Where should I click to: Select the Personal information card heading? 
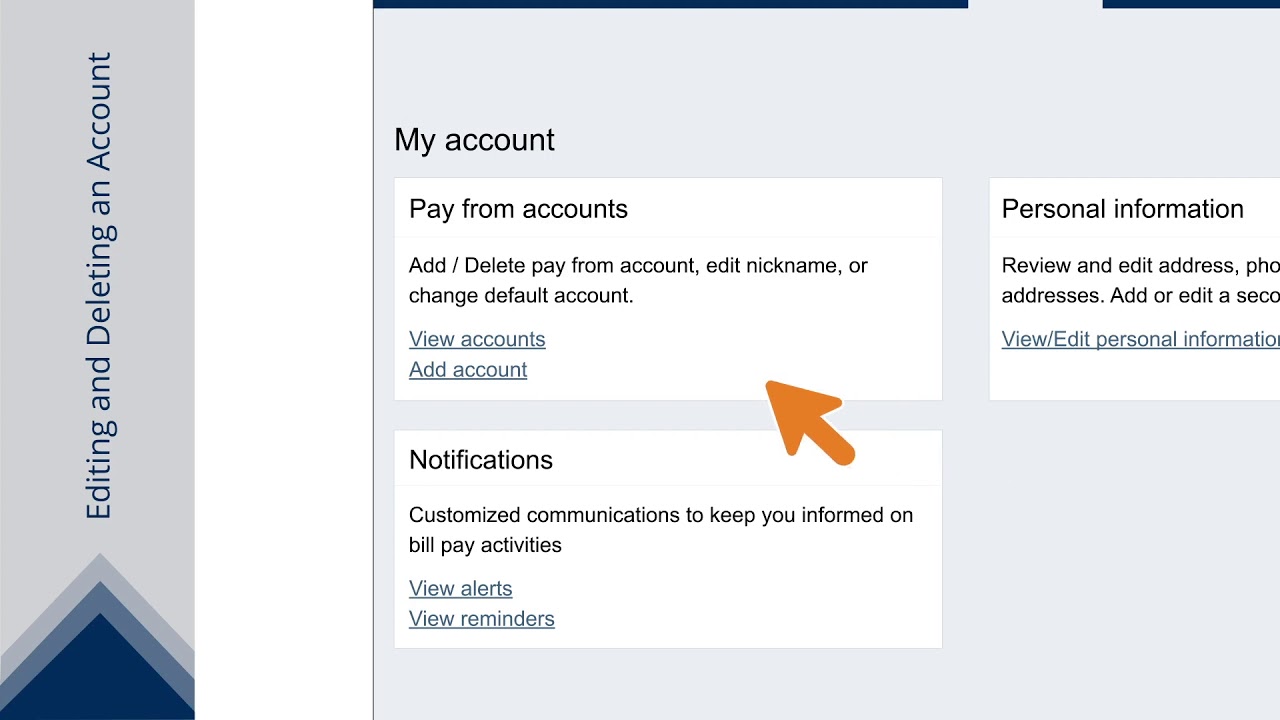1122,209
